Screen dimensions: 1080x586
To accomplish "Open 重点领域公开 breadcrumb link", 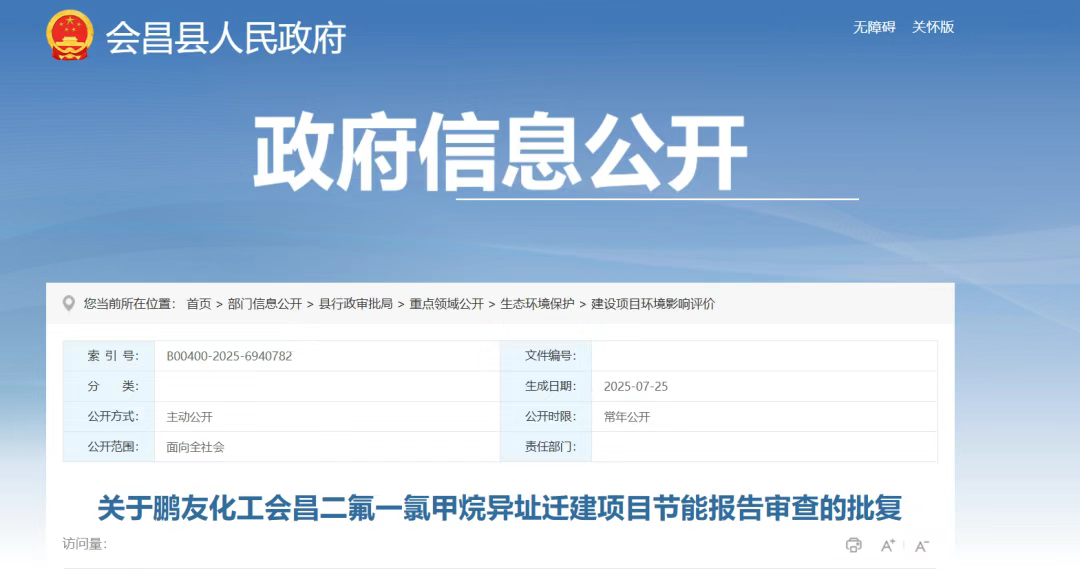I will point(446,304).
